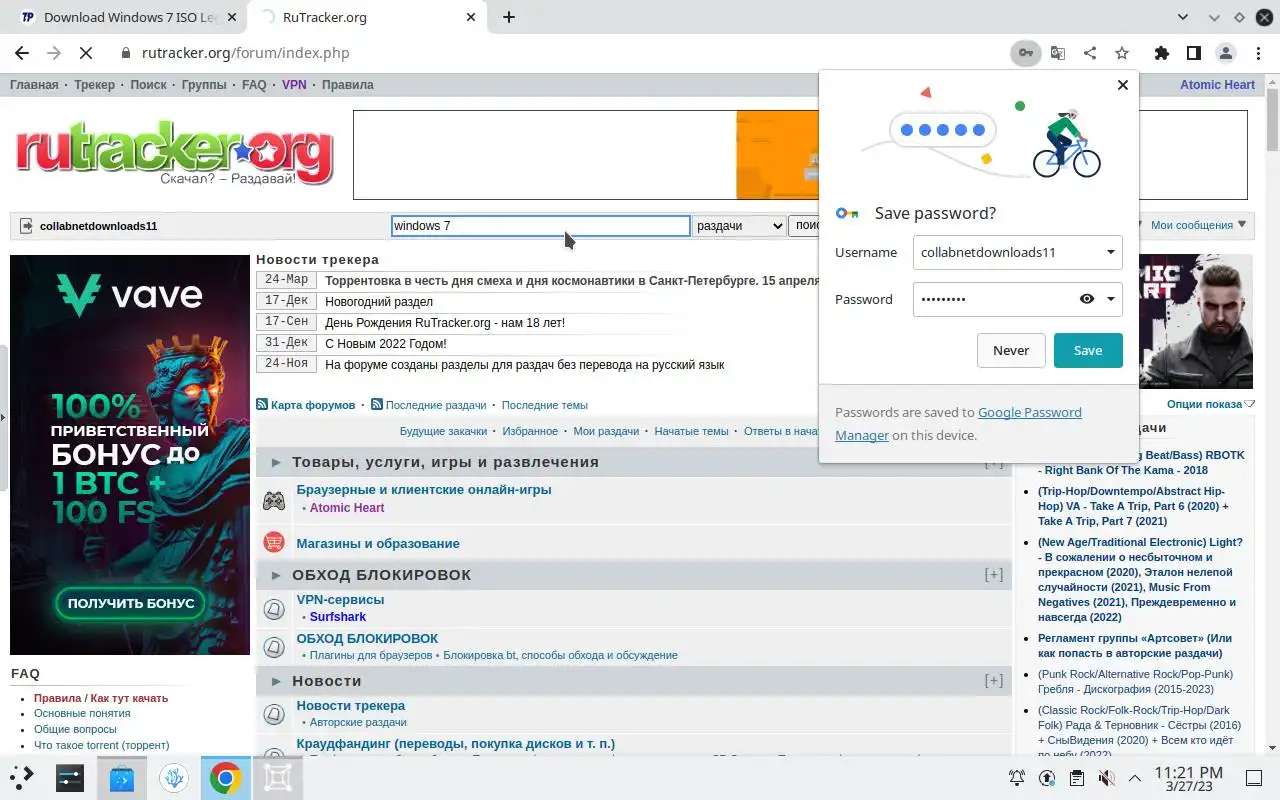1280x800 pixels.
Task: Open the news item День Рождения RuTracker.org
Action: pyautogui.click(x=445, y=323)
